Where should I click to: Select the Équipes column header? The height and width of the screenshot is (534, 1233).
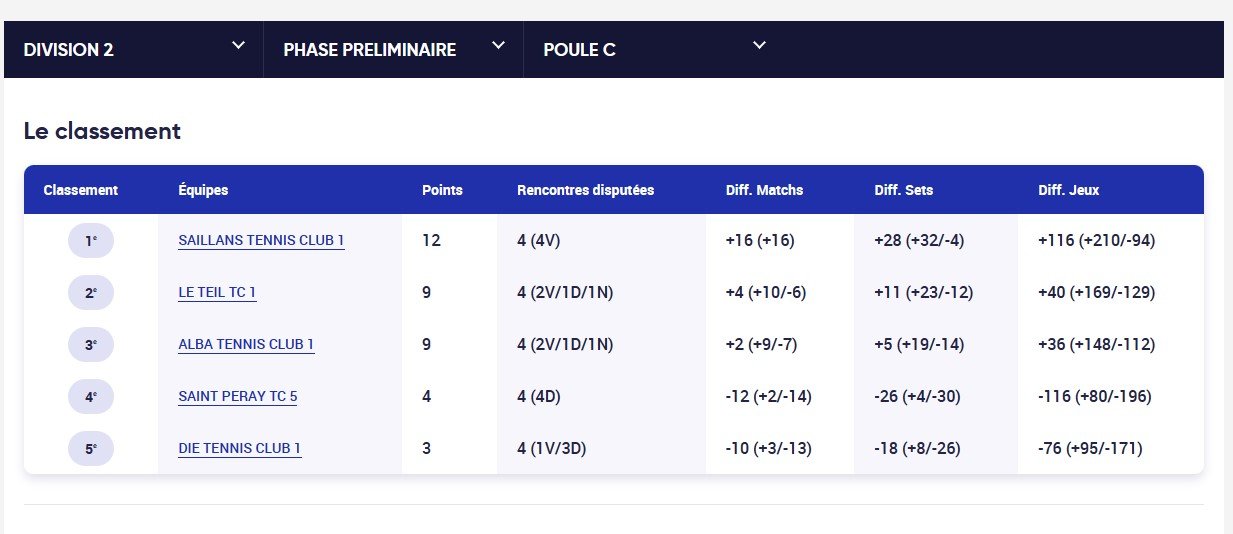[203, 190]
